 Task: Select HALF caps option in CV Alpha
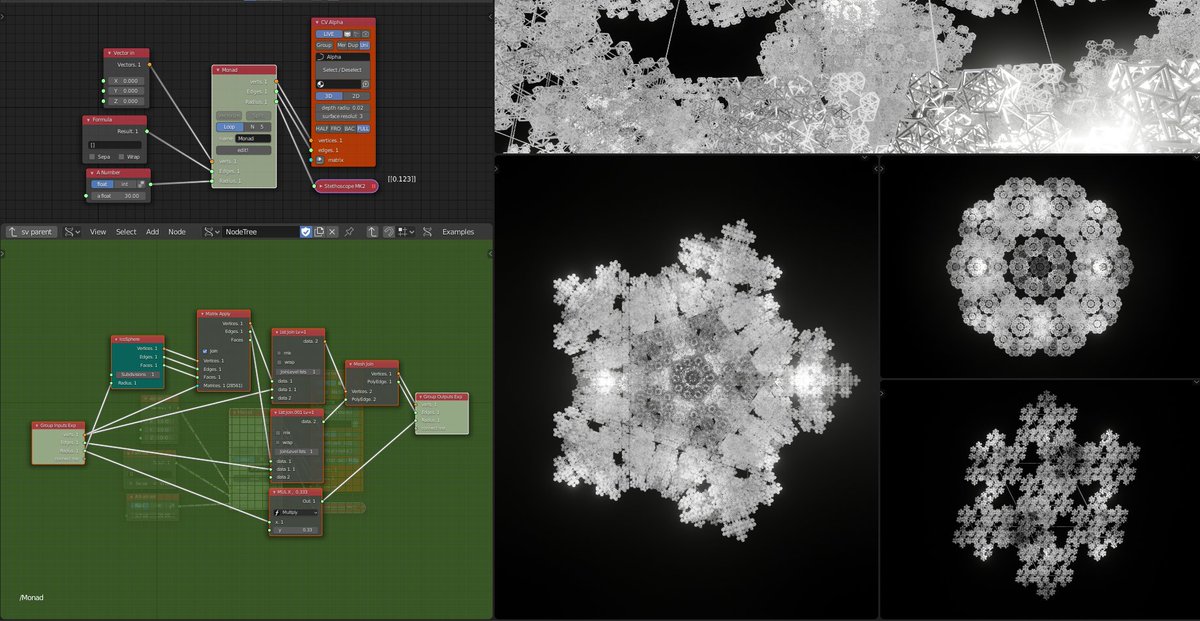[322, 128]
